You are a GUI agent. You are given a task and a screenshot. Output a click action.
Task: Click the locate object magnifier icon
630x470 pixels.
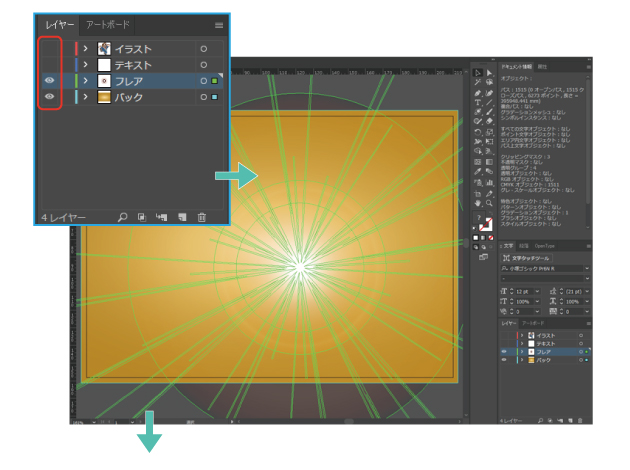click(x=123, y=217)
